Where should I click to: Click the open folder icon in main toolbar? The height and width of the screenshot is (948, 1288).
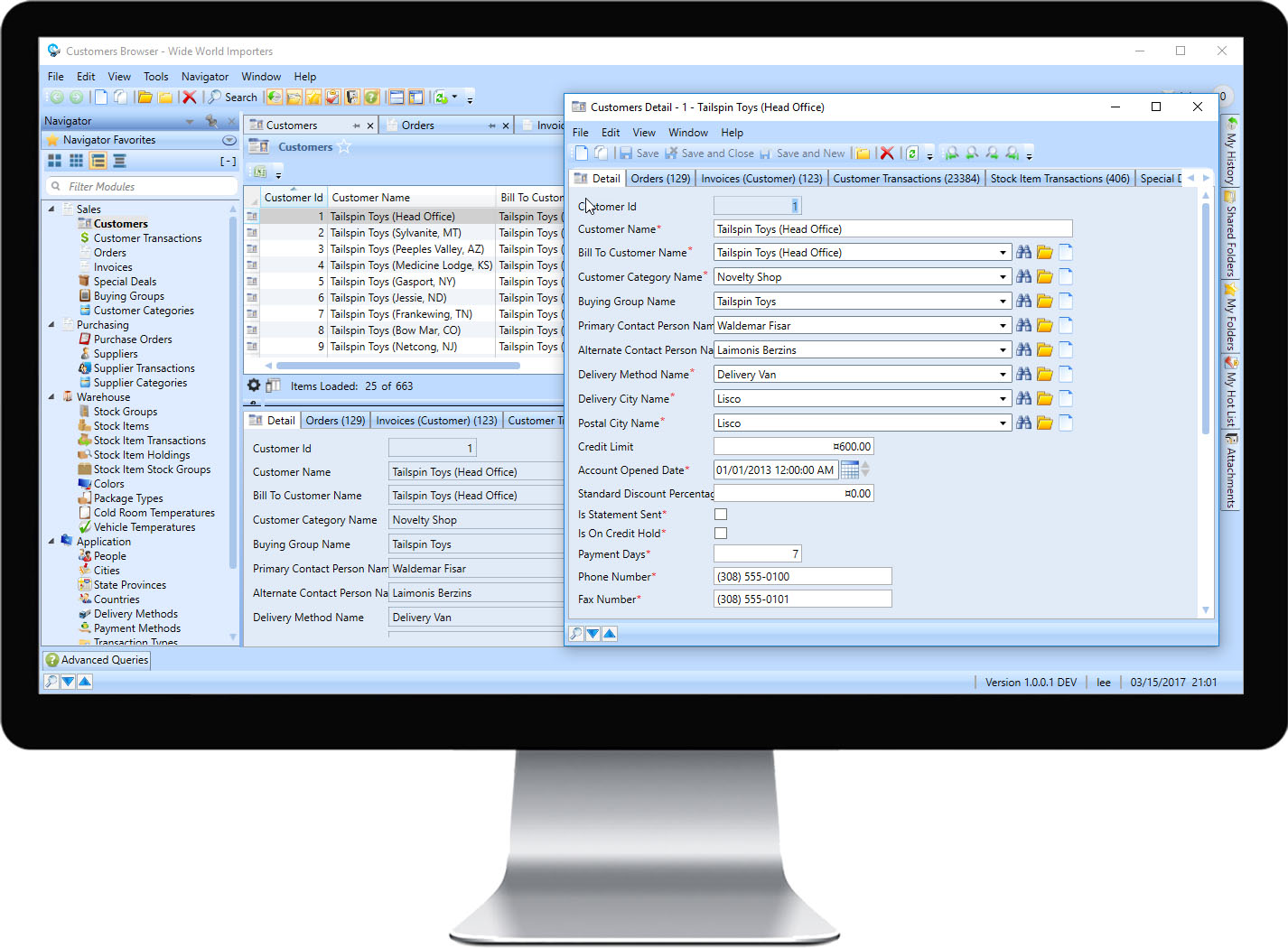[145, 98]
